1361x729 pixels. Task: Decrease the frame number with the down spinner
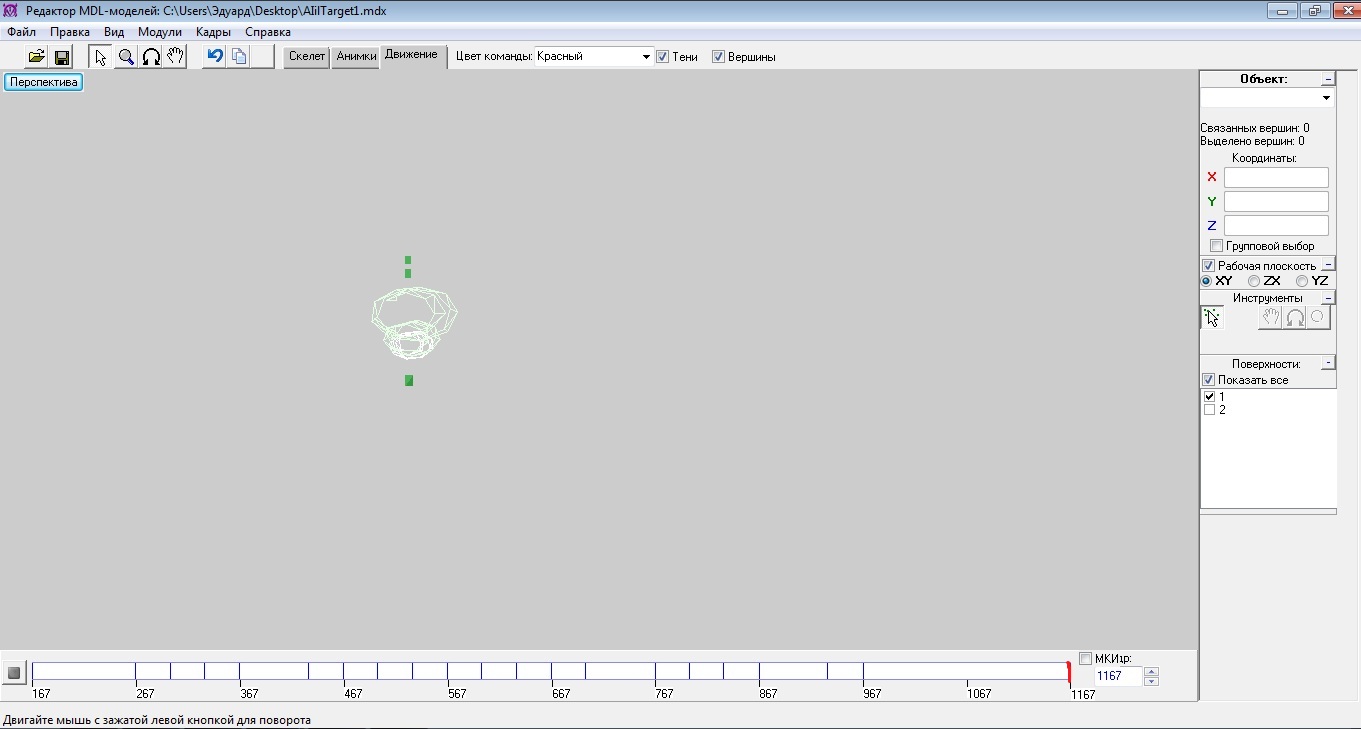[1151, 681]
